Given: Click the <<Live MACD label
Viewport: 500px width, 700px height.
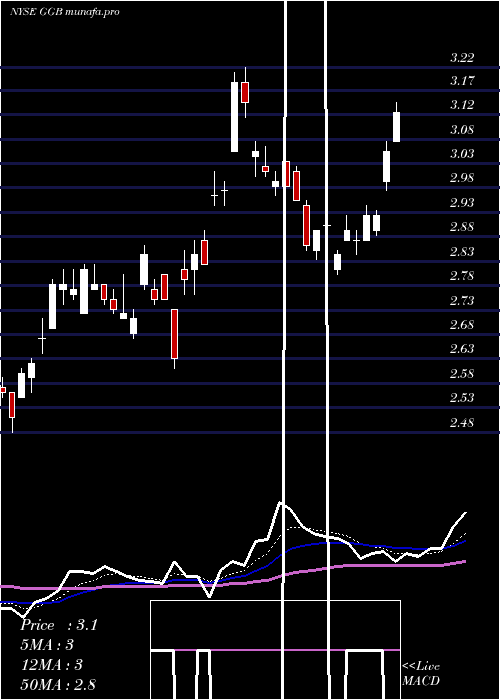Looking at the screenshot, I should click(421, 674).
